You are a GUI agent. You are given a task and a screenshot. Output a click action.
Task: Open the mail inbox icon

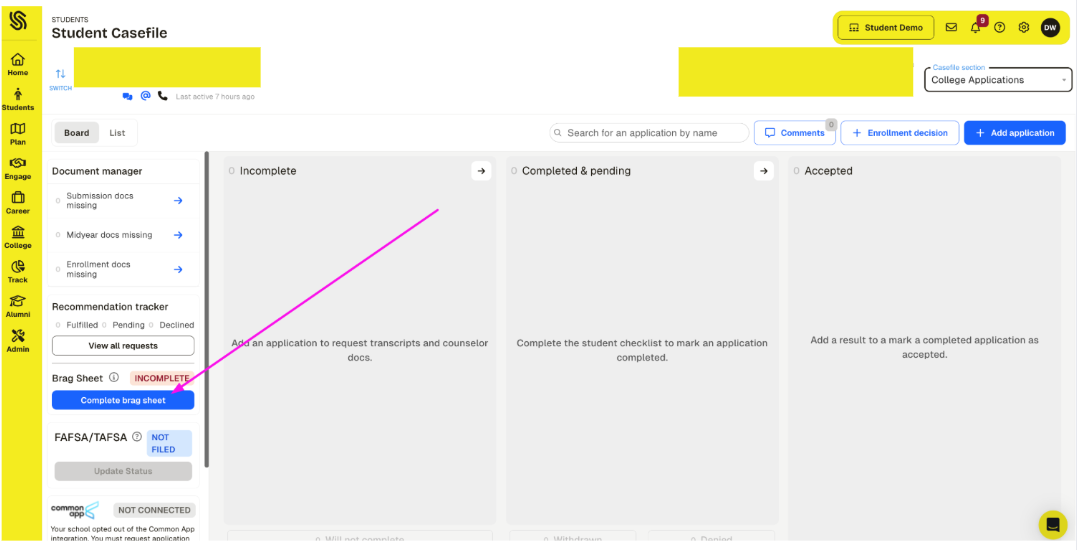click(951, 28)
